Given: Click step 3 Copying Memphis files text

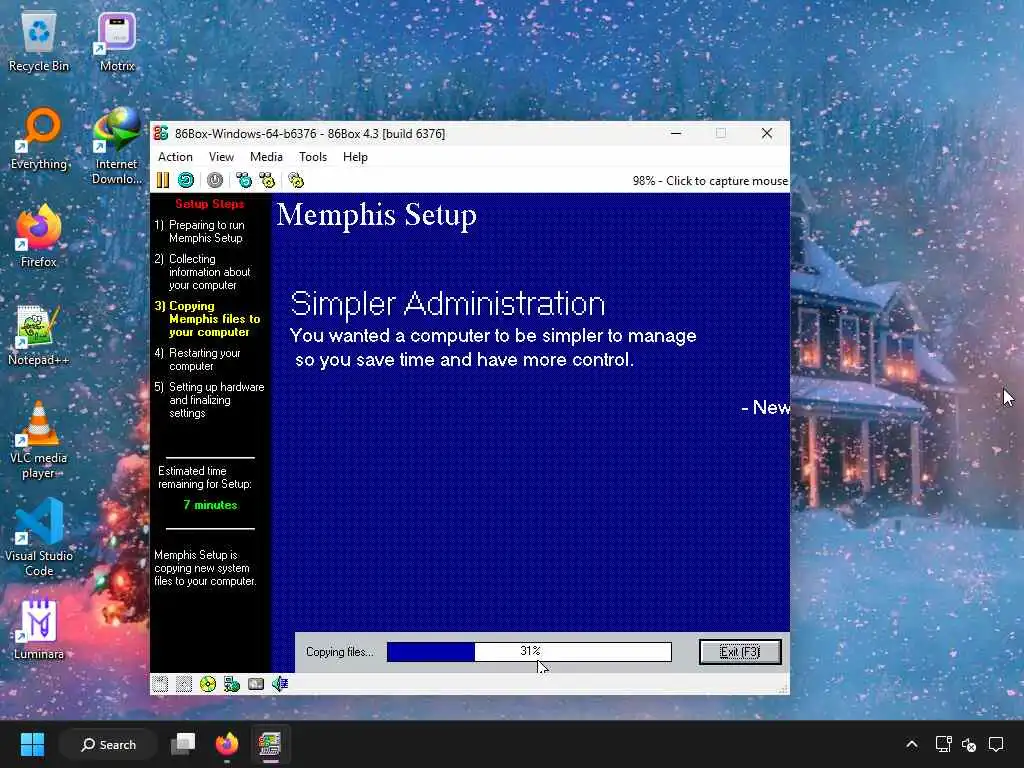Looking at the screenshot, I should click(x=207, y=319).
